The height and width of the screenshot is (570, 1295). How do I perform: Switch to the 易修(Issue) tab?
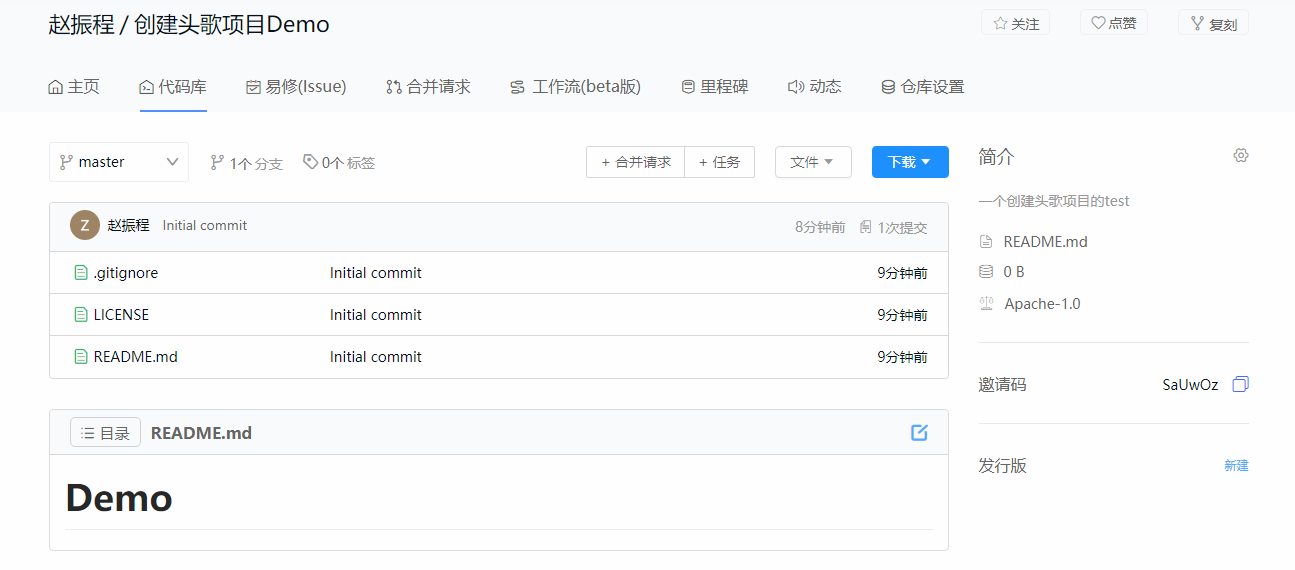(296, 87)
